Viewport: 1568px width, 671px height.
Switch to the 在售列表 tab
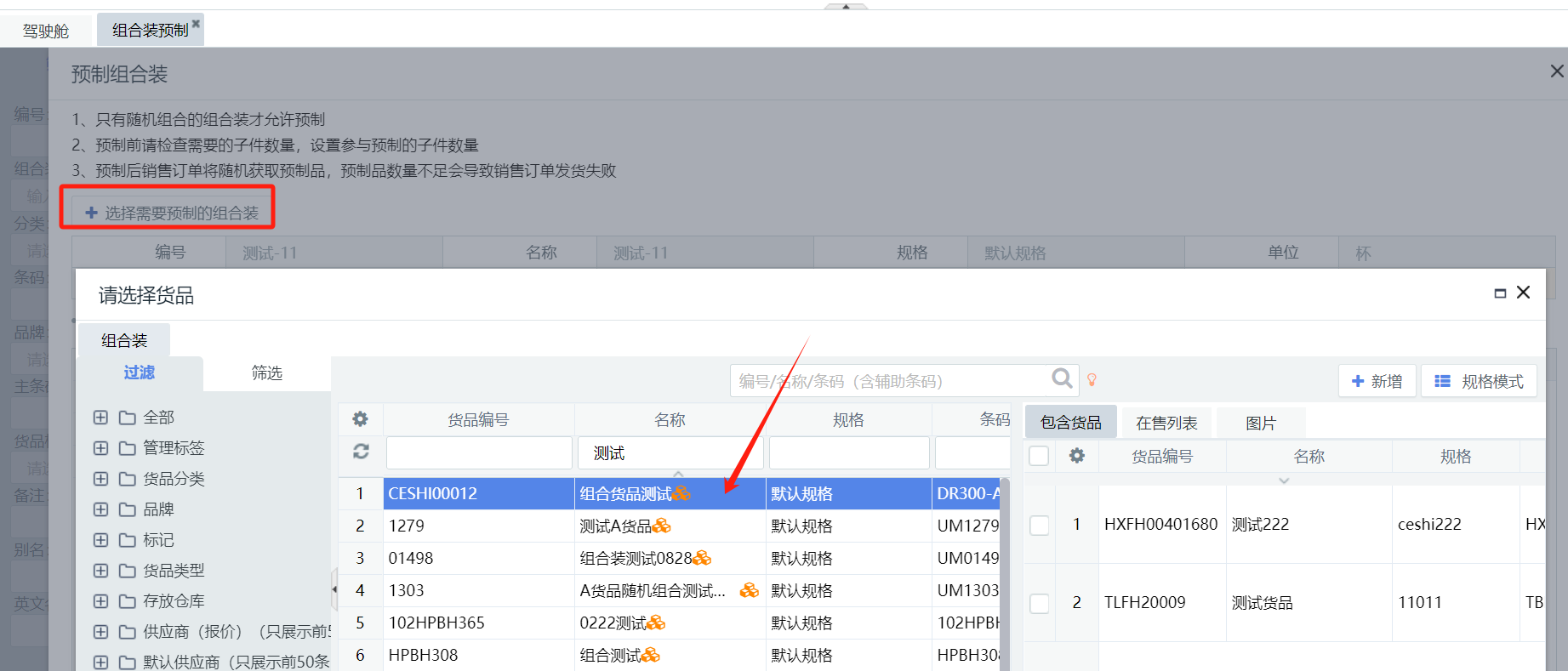(1166, 423)
